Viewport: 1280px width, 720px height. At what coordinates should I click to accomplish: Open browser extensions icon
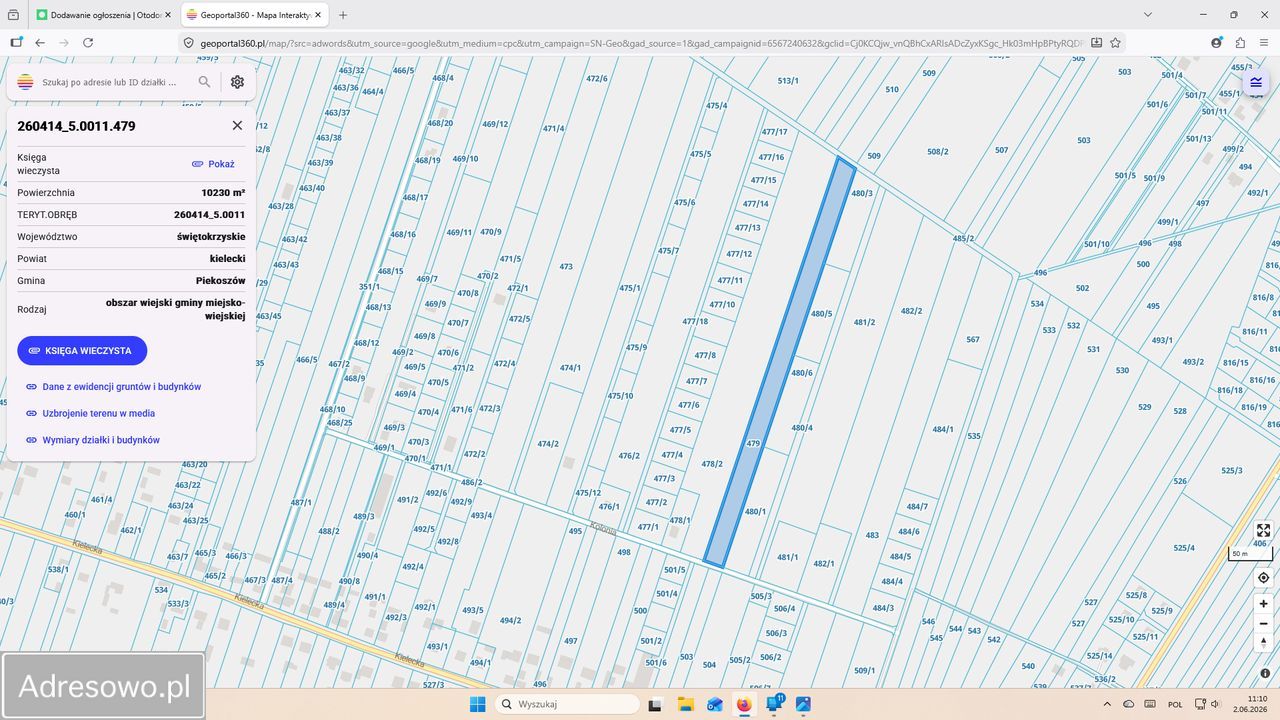(1240, 43)
